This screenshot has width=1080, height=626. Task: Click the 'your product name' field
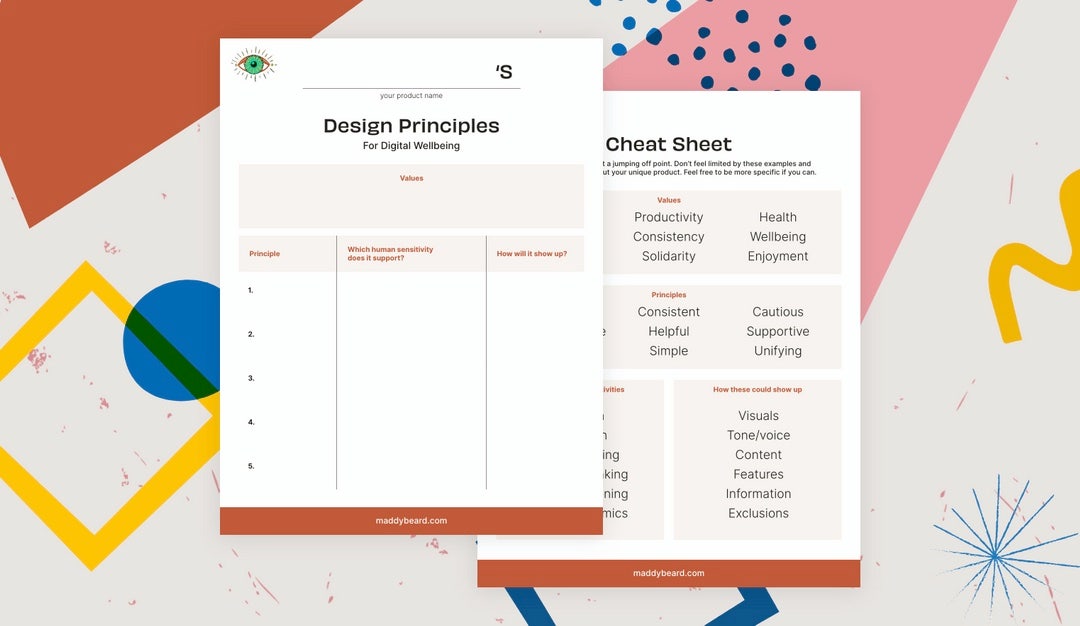click(x=410, y=96)
